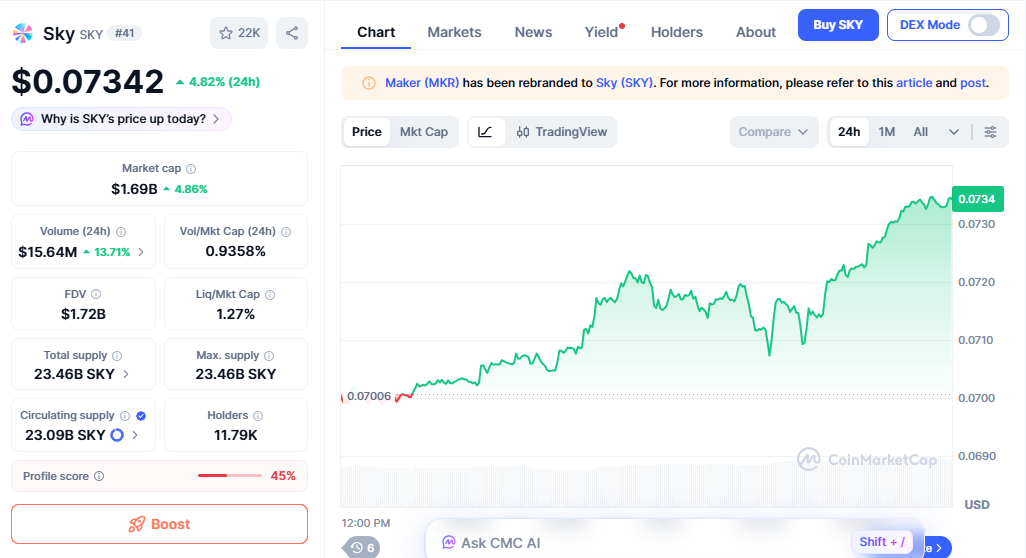The width and height of the screenshot is (1026, 558).
Task: Open Why is SKY's price up today
Action: (x=121, y=119)
